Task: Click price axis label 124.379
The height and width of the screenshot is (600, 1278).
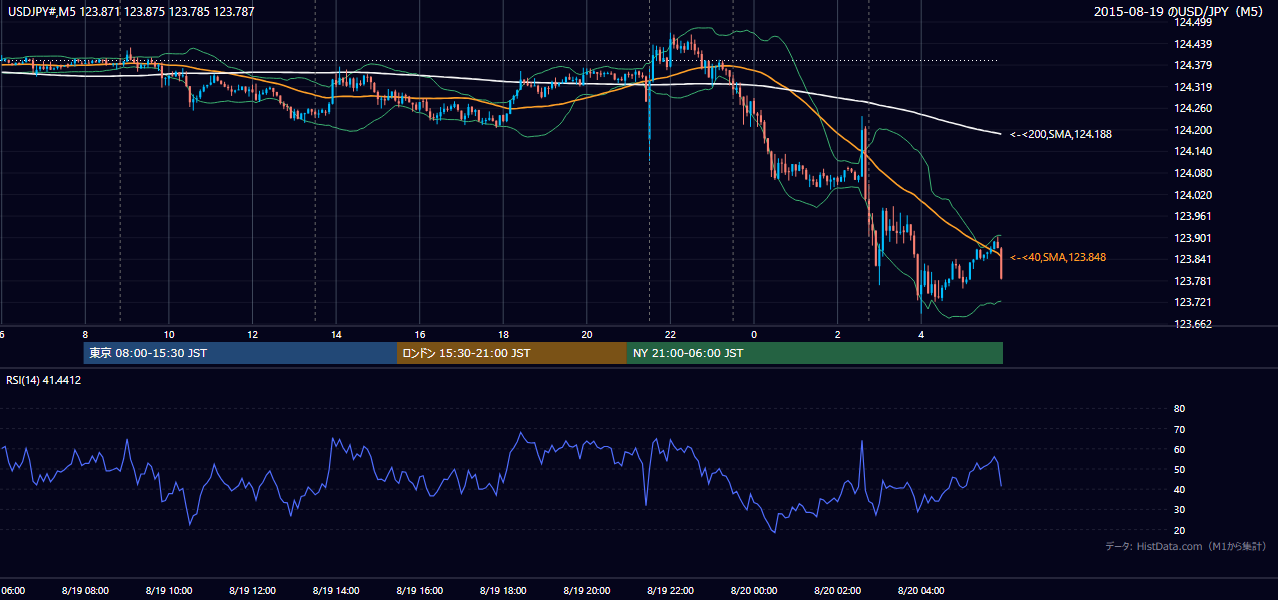Action: pyautogui.click(x=1192, y=66)
